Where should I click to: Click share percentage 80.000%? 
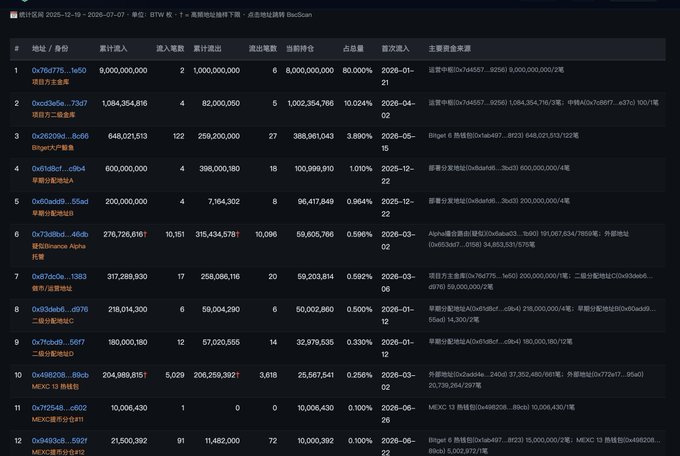(x=357, y=70)
